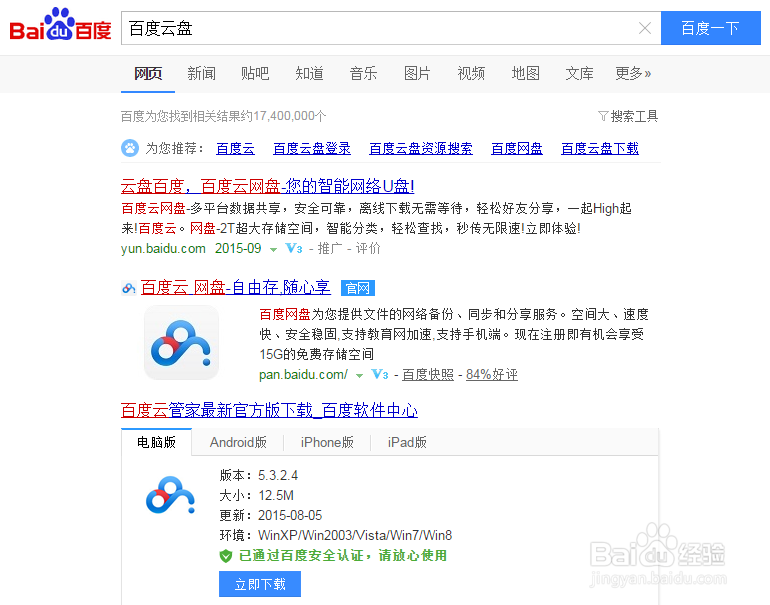Viewport: 770px width, 605px height.
Task: Clear the search box with X icon
Action: pyautogui.click(x=645, y=28)
